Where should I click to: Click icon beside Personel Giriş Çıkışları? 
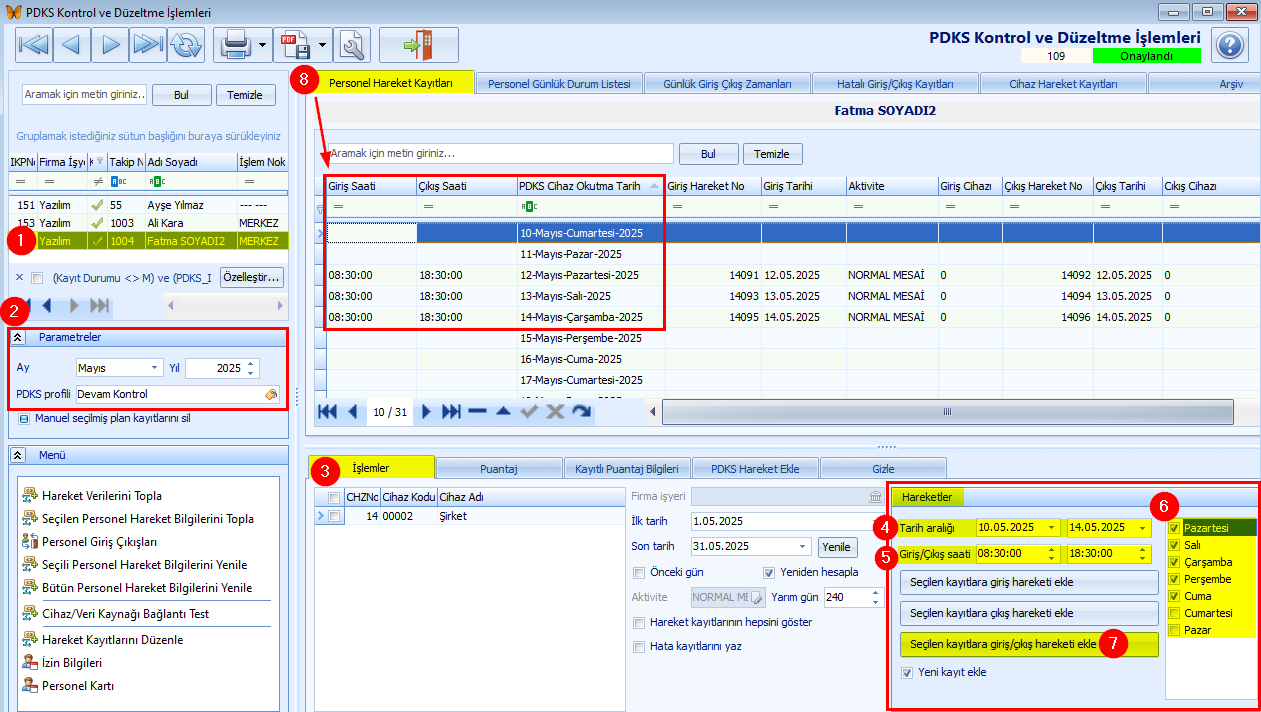point(30,542)
